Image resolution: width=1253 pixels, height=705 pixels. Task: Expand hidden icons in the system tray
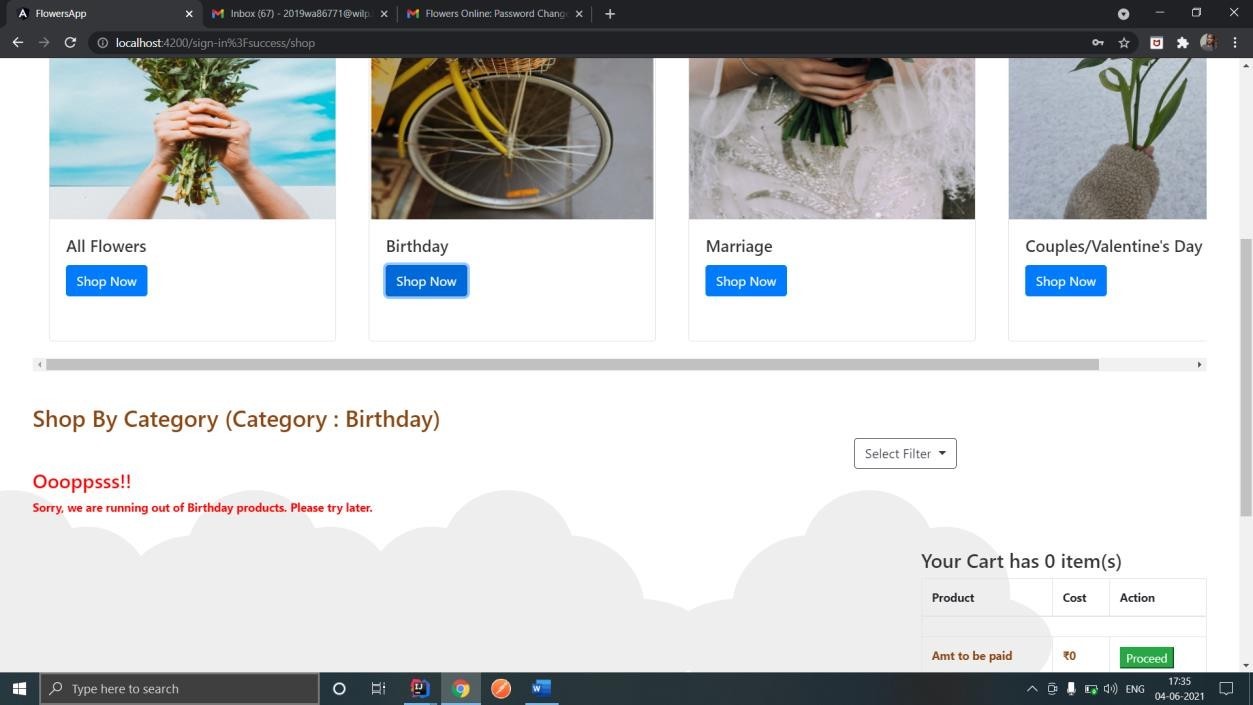1032,688
